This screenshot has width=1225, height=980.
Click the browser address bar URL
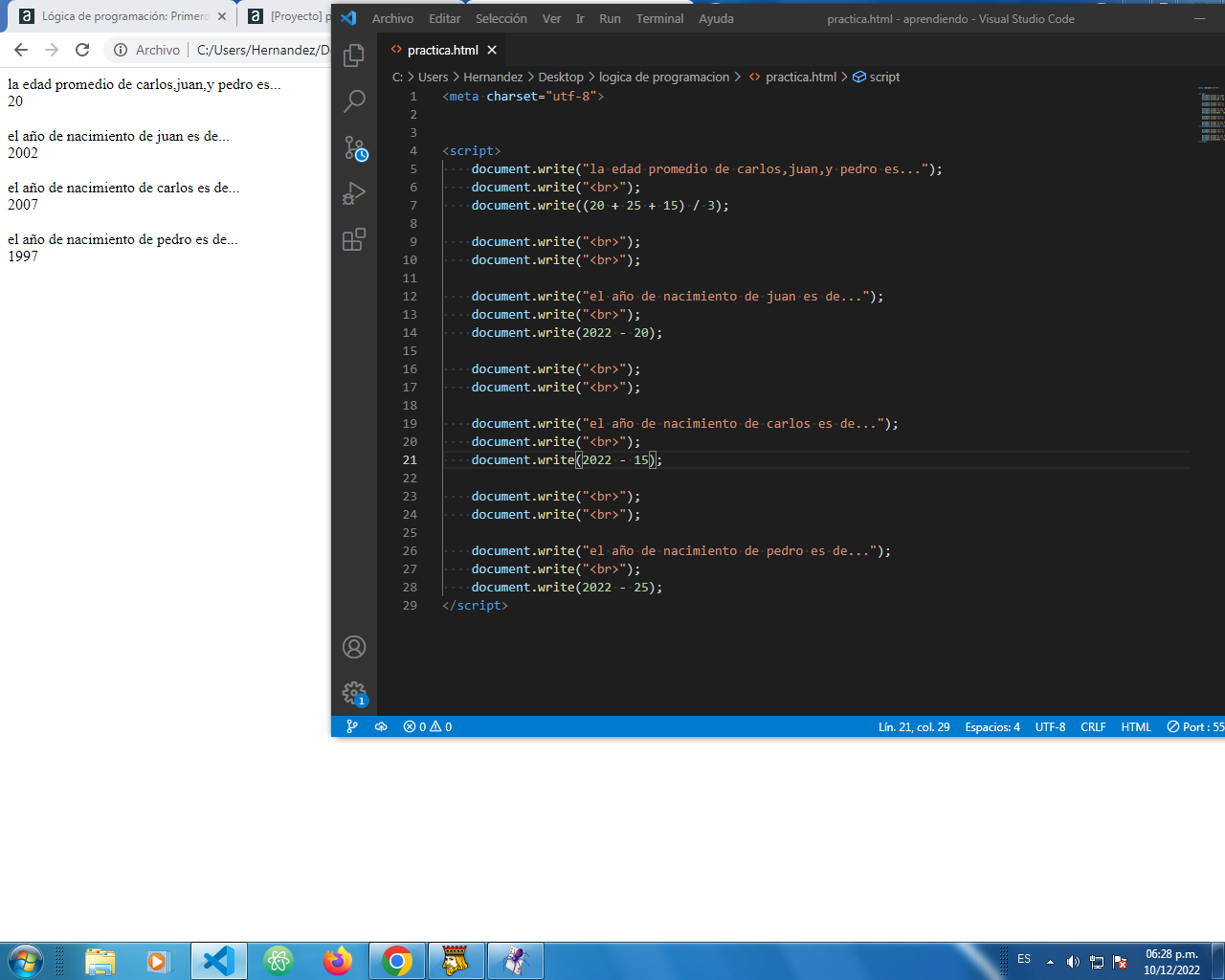(263, 50)
